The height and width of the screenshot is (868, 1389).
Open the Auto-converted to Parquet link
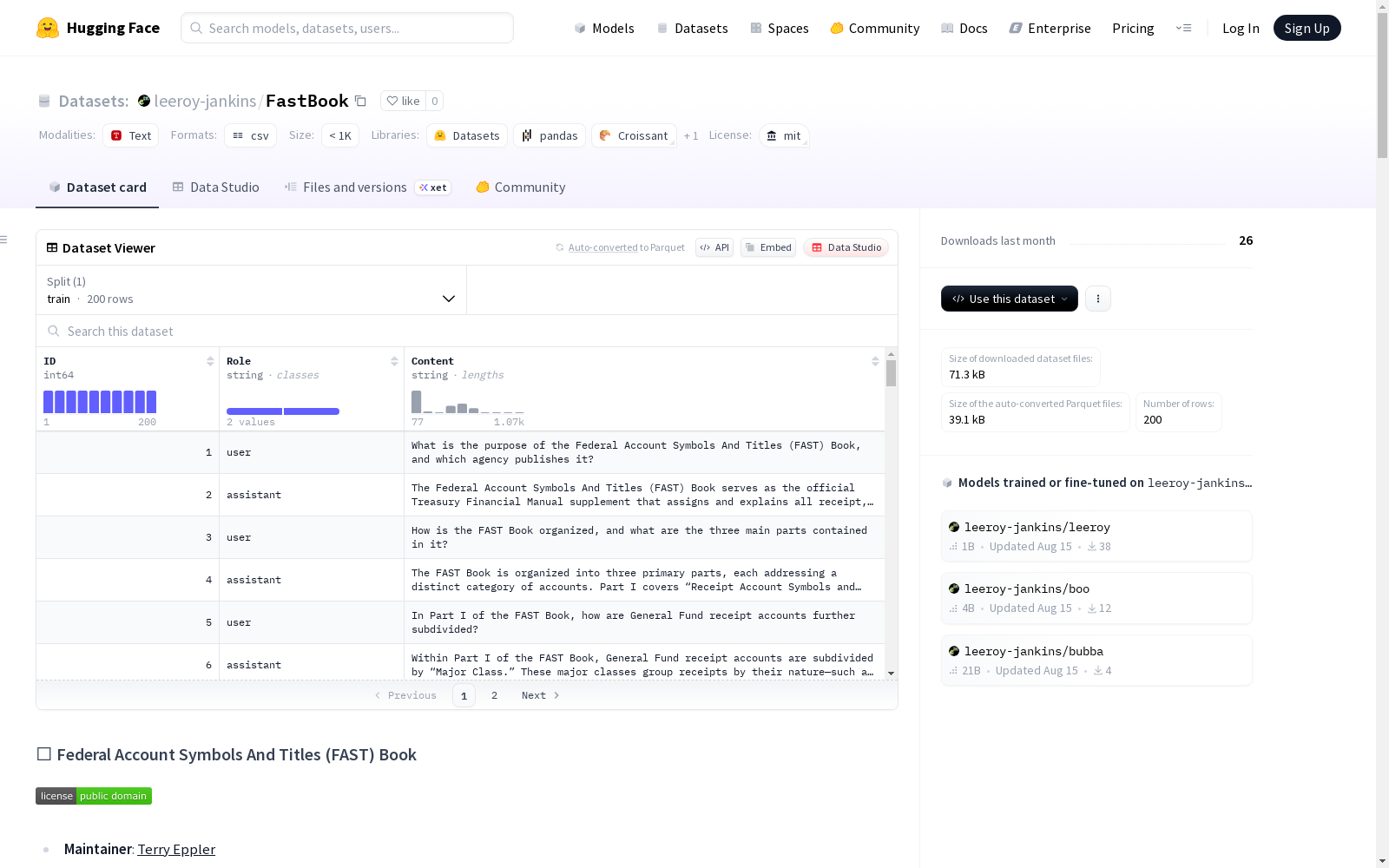(x=602, y=247)
